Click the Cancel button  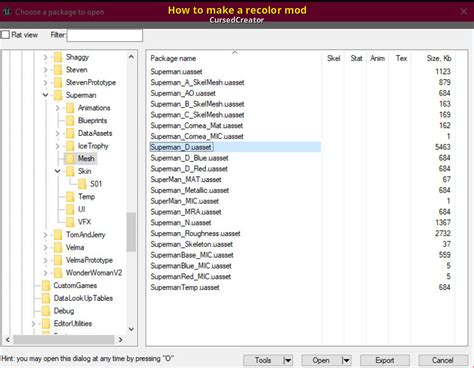[443, 360]
